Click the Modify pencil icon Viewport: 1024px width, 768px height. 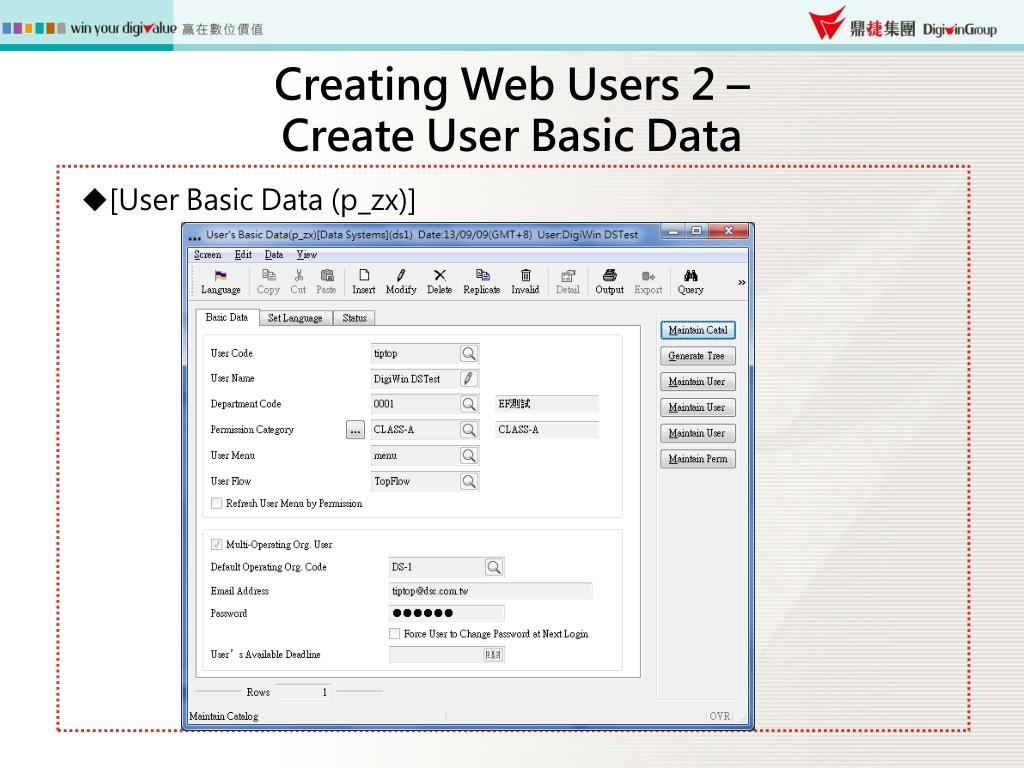point(401,282)
